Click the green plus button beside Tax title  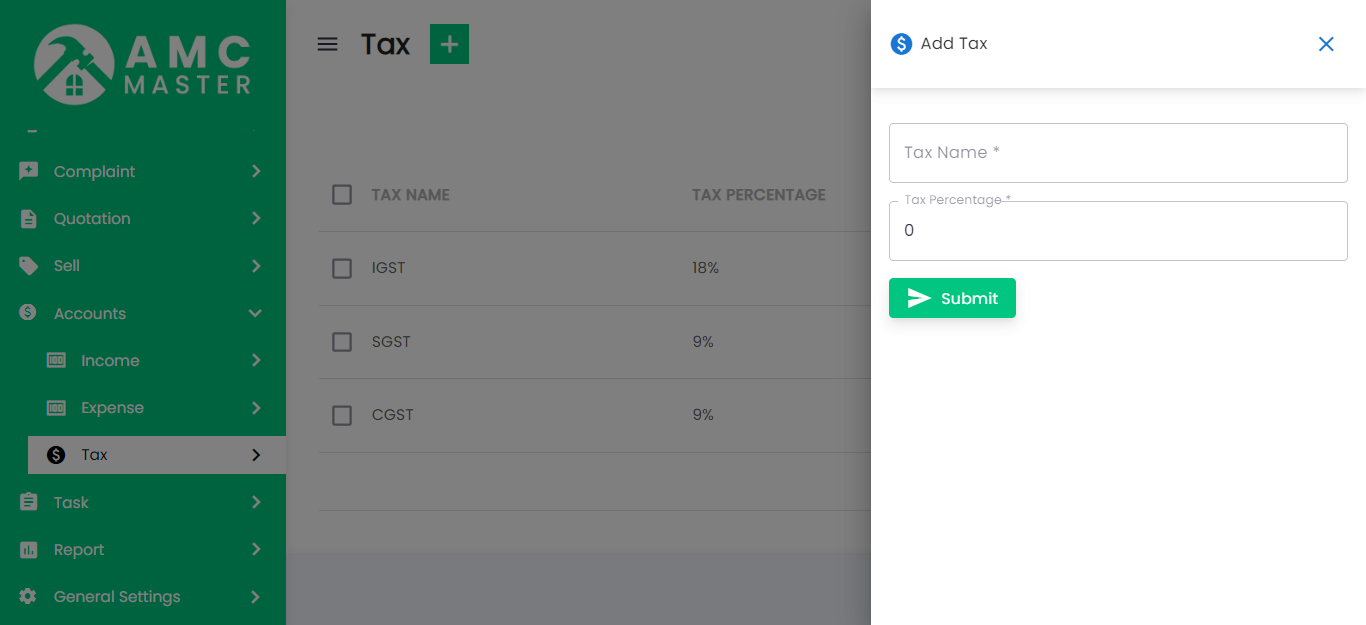tap(449, 44)
